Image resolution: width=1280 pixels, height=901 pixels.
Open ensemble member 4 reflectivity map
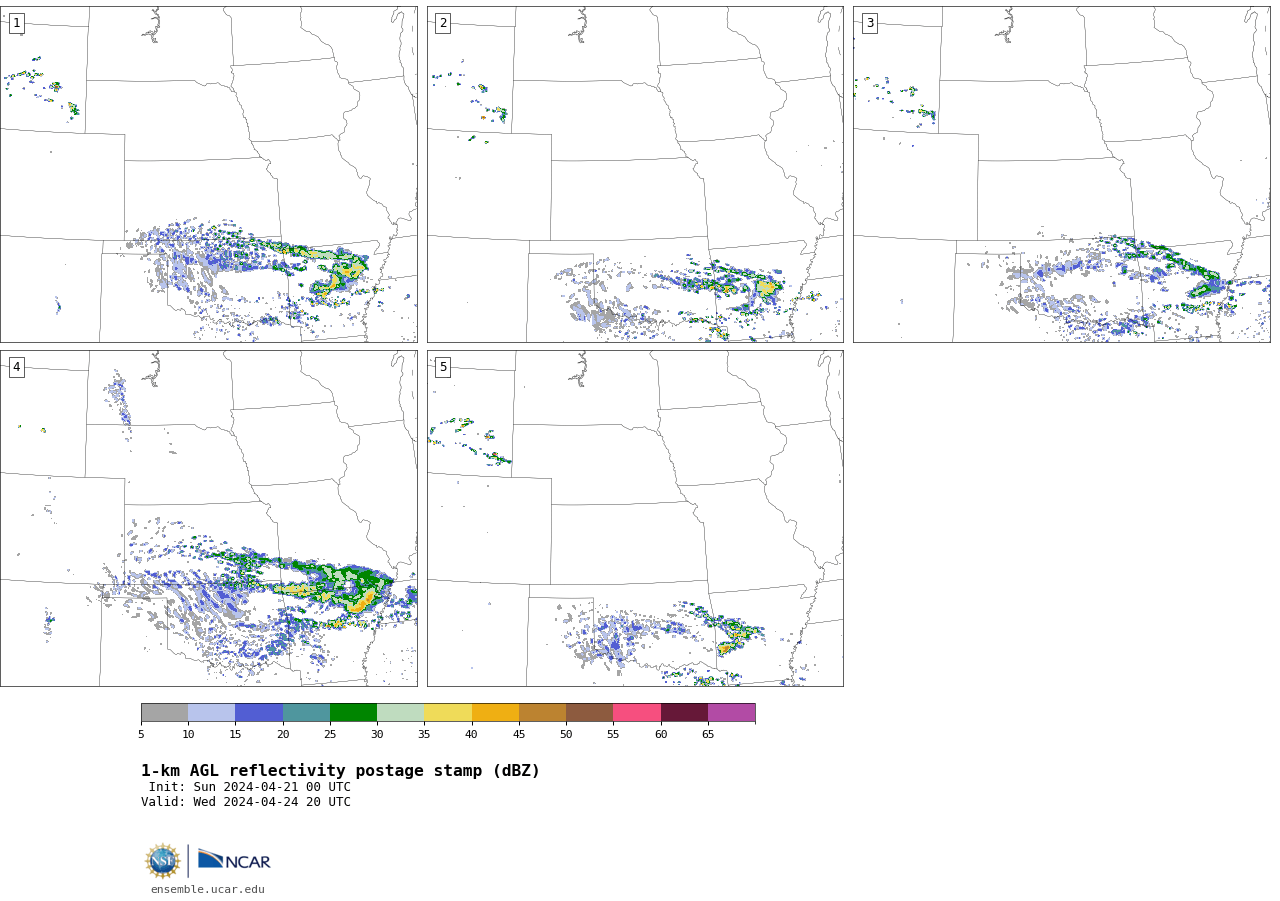(208, 518)
